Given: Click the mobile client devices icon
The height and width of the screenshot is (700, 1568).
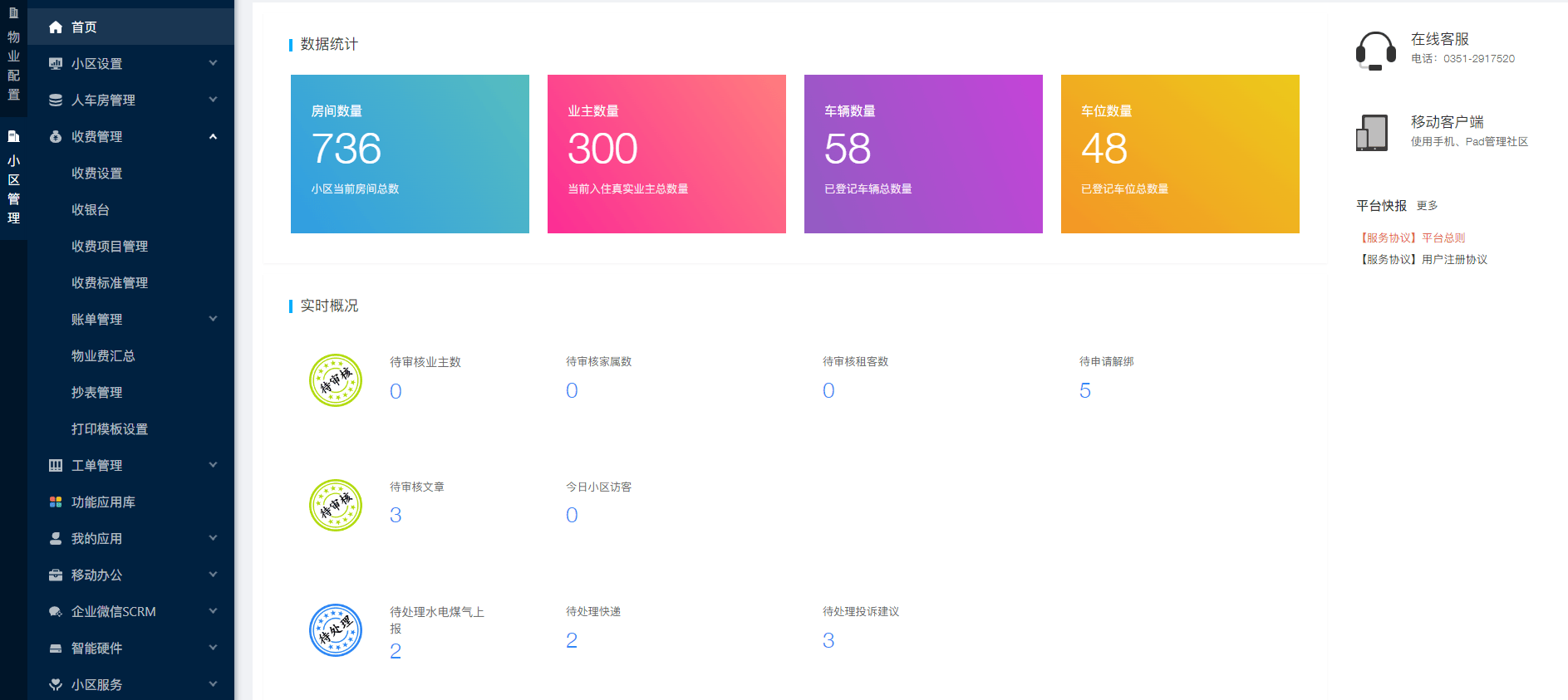Looking at the screenshot, I should (1372, 133).
